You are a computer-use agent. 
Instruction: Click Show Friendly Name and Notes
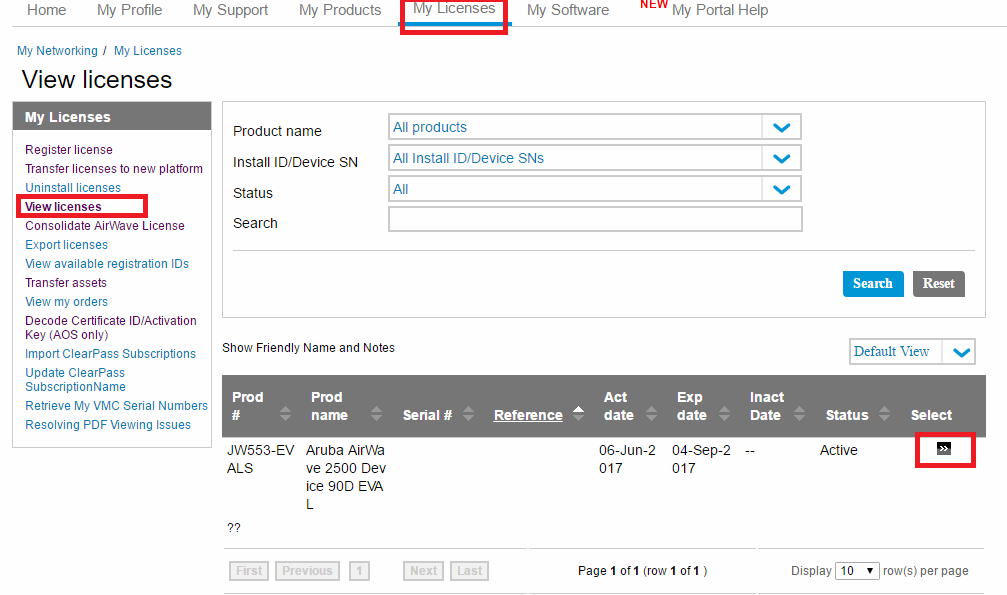click(x=308, y=348)
